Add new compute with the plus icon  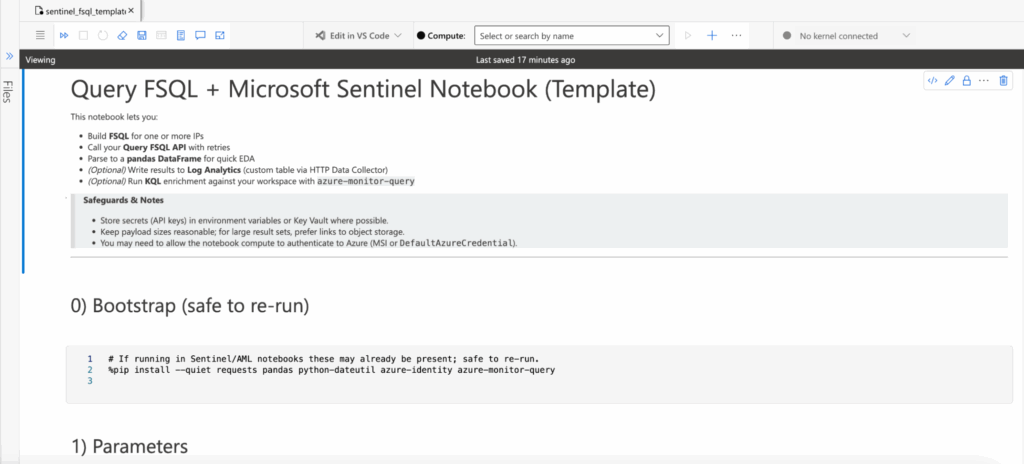[712, 36]
